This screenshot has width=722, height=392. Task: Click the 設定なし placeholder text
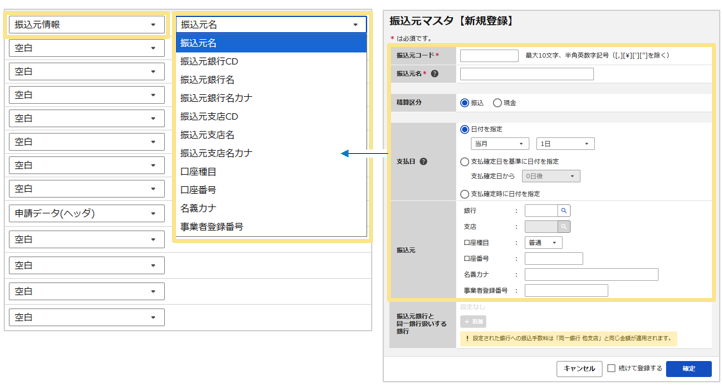pyautogui.click(x=472, y=307)
